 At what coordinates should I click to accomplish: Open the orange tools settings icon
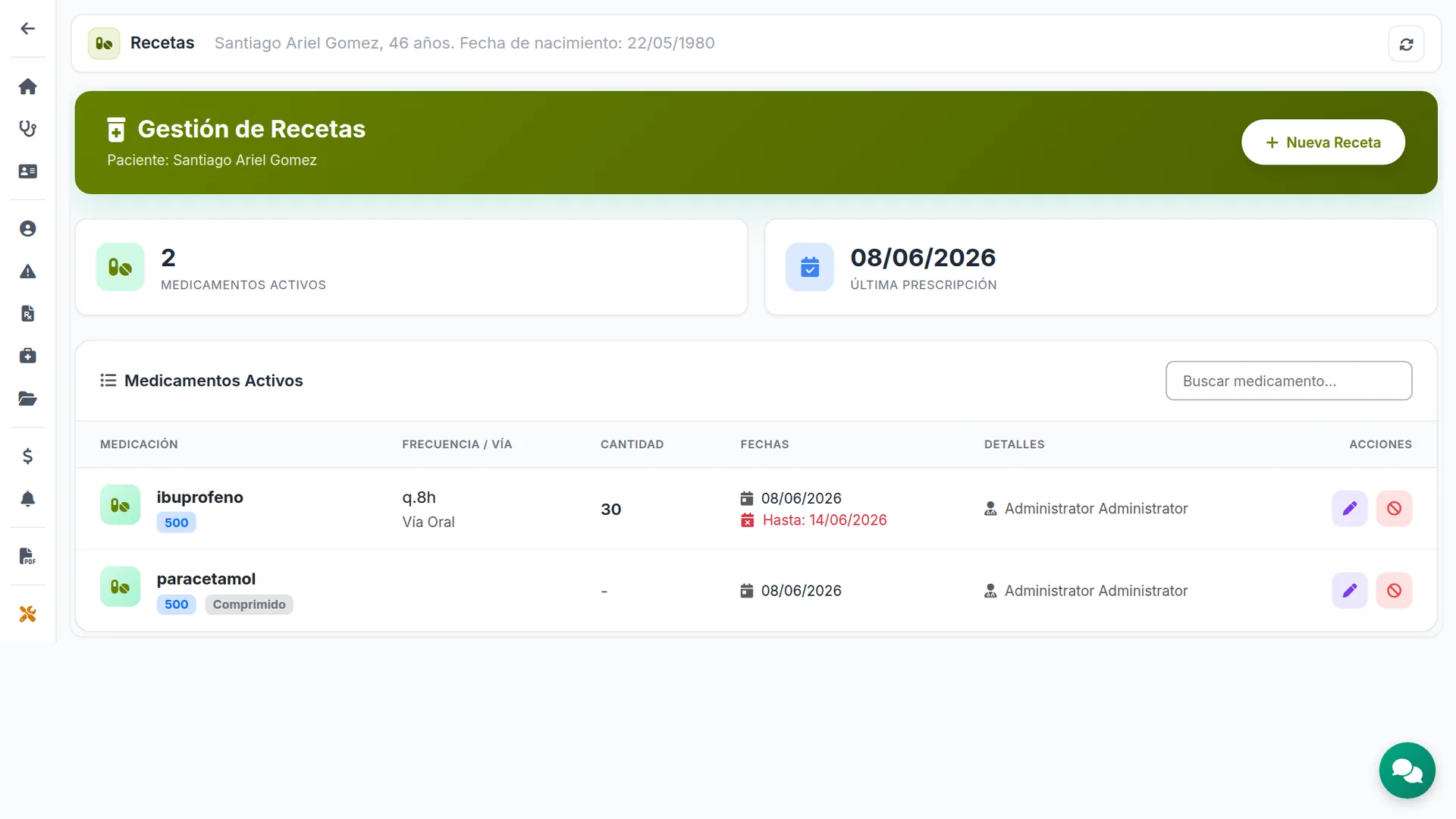pyautogui.click(x=27, y=614)
